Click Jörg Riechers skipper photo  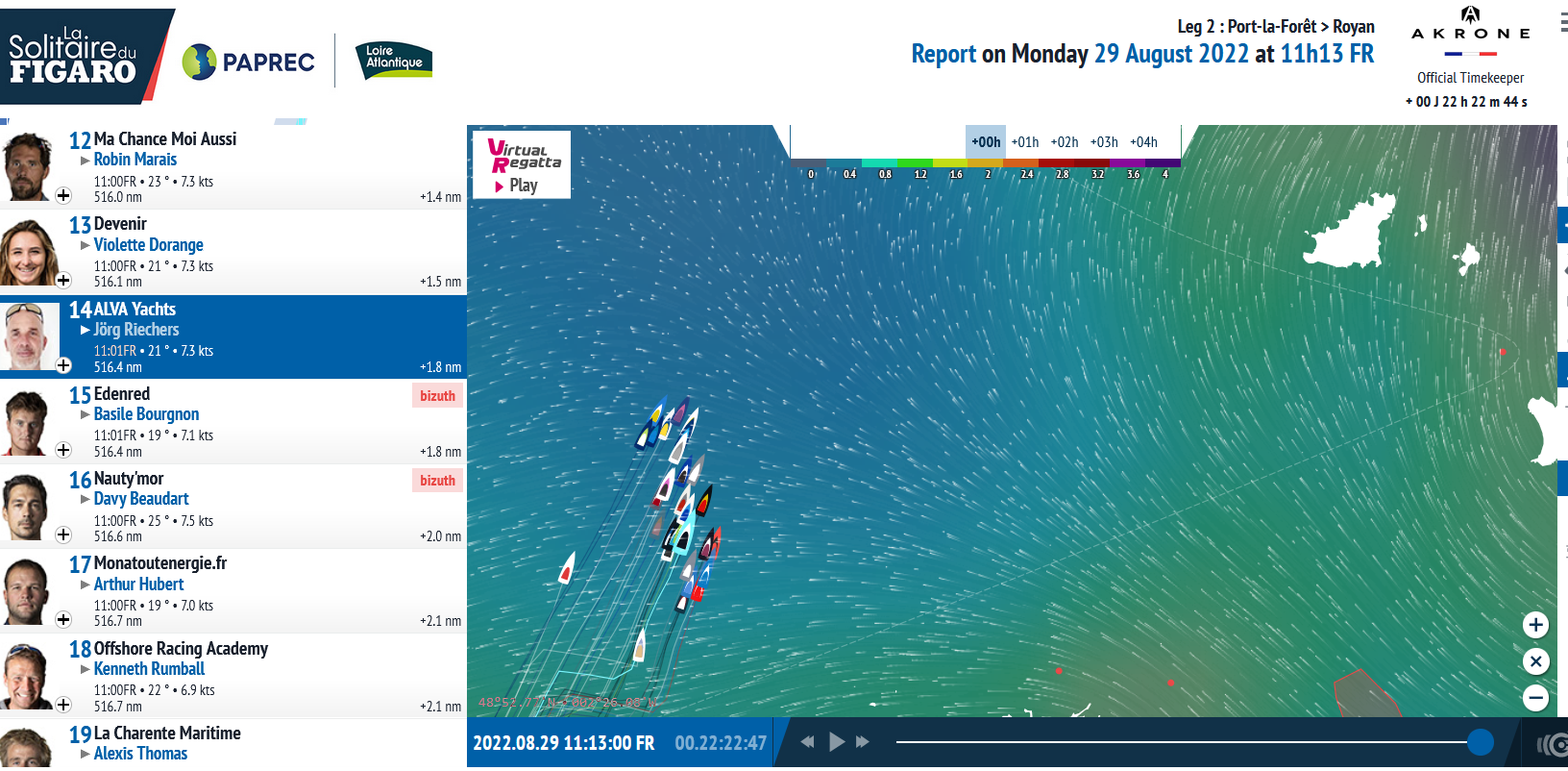(x=29, y=336)
